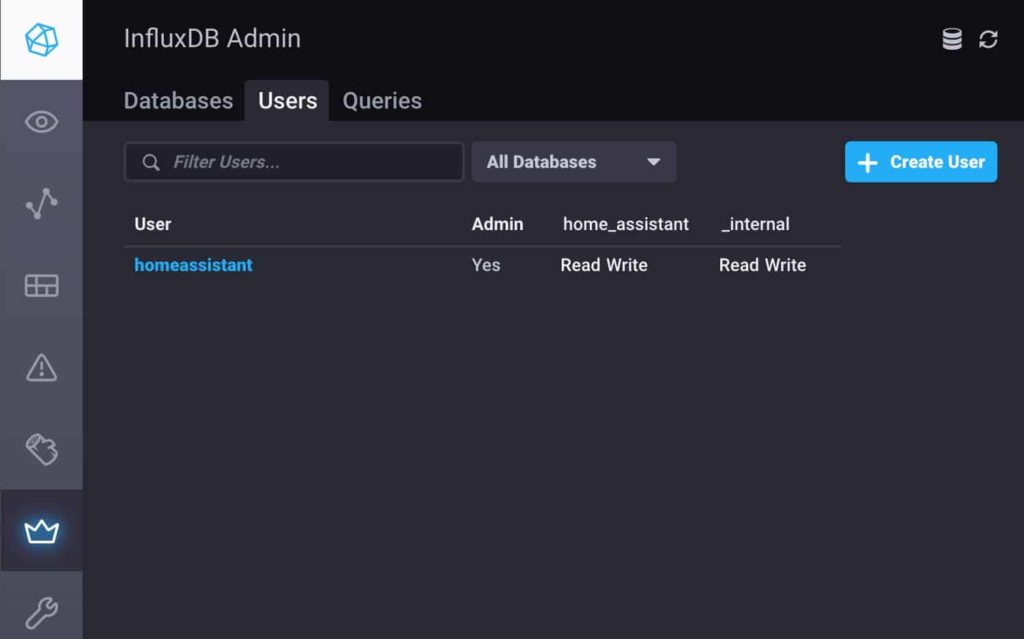Open the Data Explorer graph icon

click(x=41, y=203)
